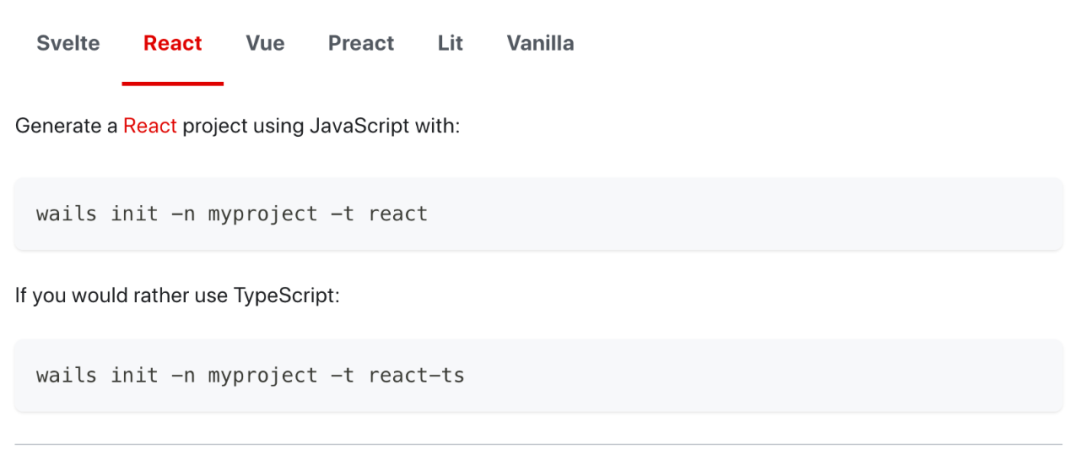Click the red underline beneath React tab
The height and width of the screenshot is (466, 1080).
[x=173, y=84]
